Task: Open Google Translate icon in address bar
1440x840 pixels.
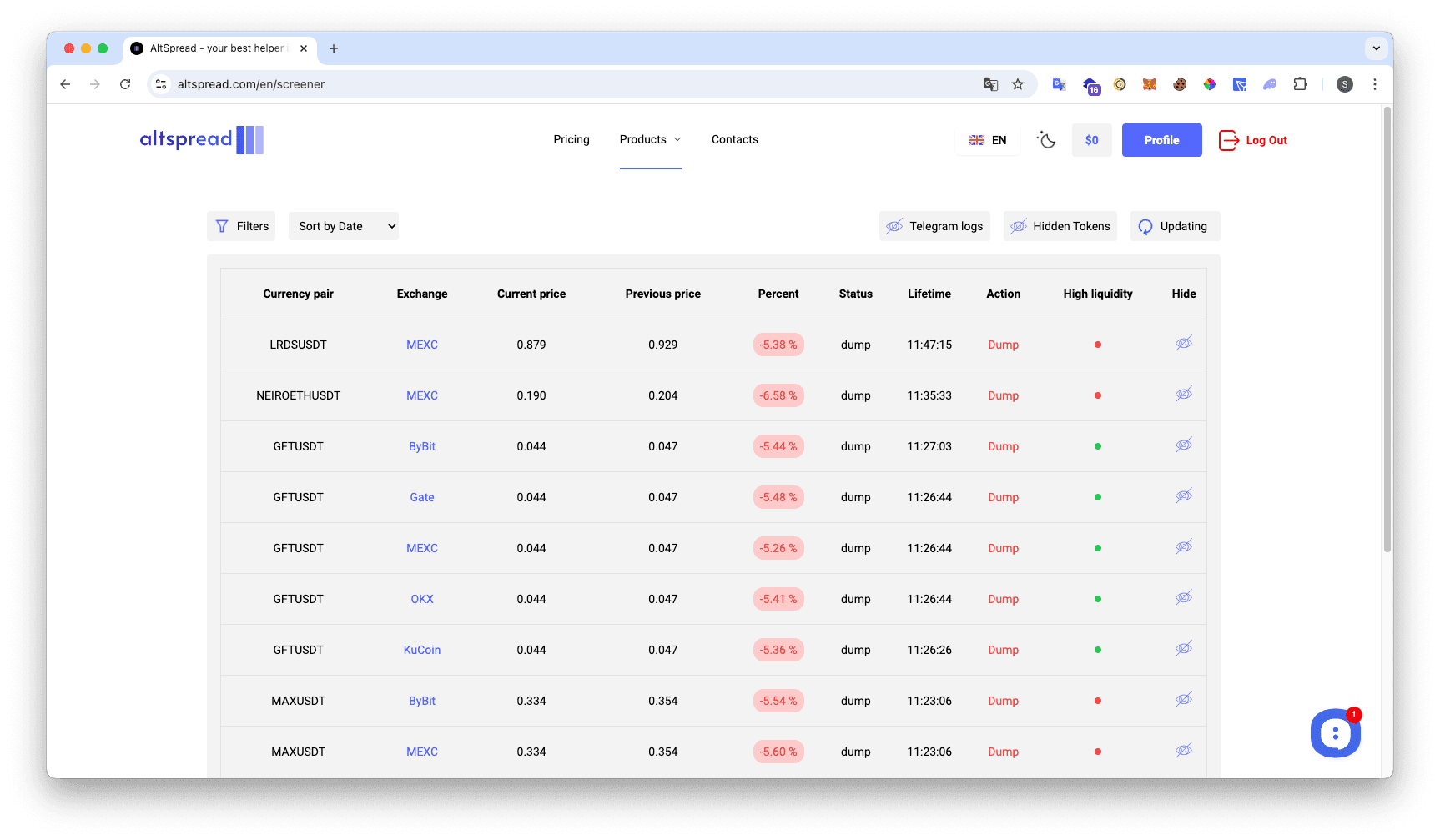Action: coord(991,84)
